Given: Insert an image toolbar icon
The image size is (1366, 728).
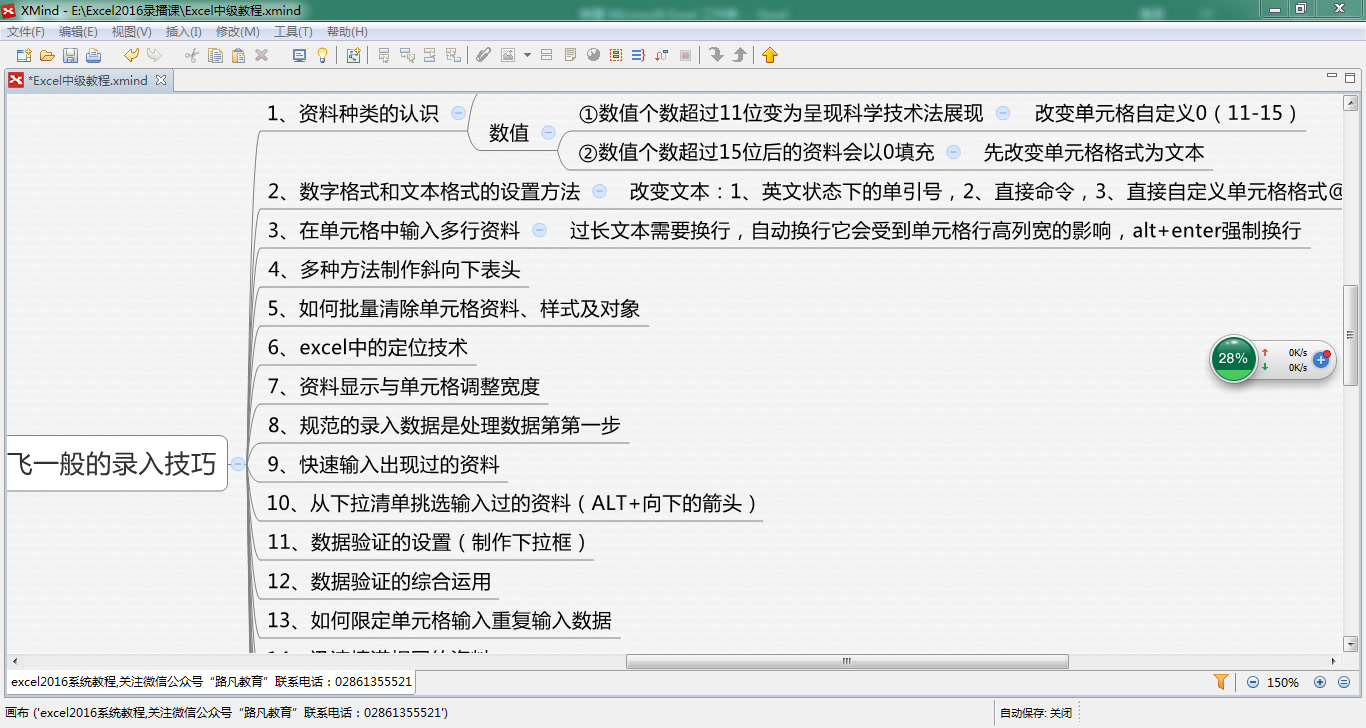Looking at the screenshot, I should click(507, 55).
